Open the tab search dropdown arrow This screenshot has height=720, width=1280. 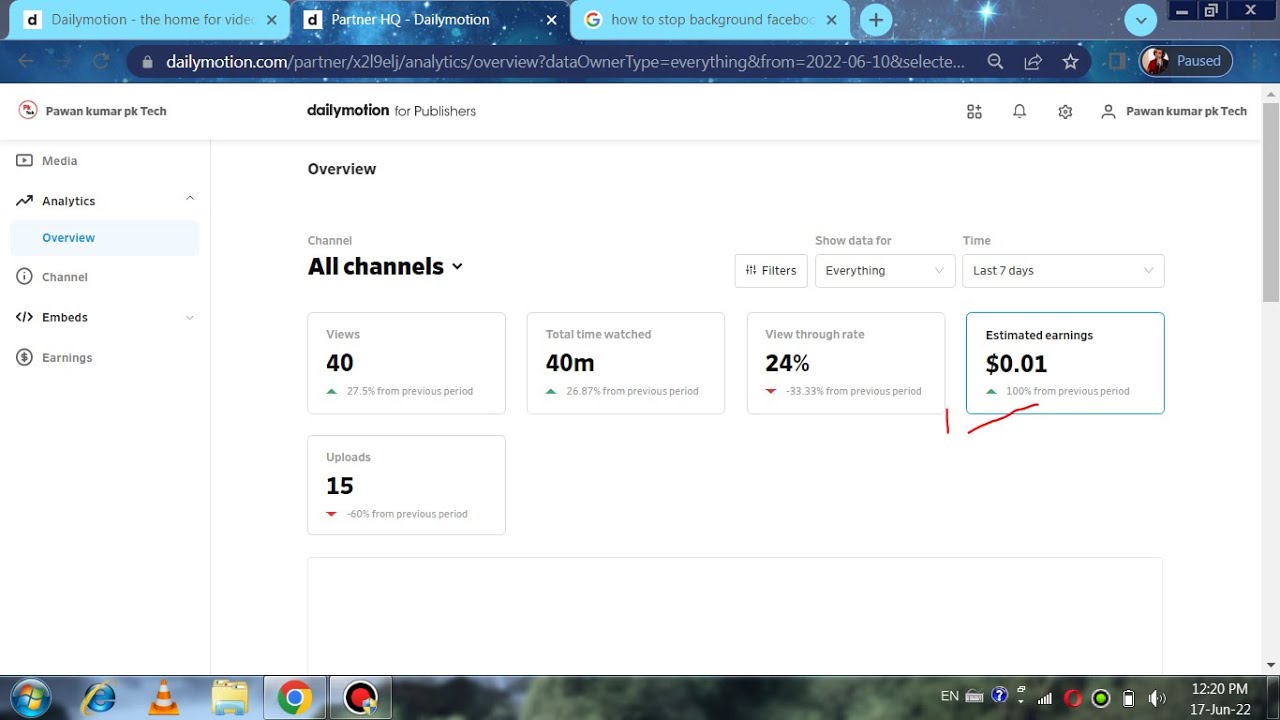click(x=1141, y=20)
